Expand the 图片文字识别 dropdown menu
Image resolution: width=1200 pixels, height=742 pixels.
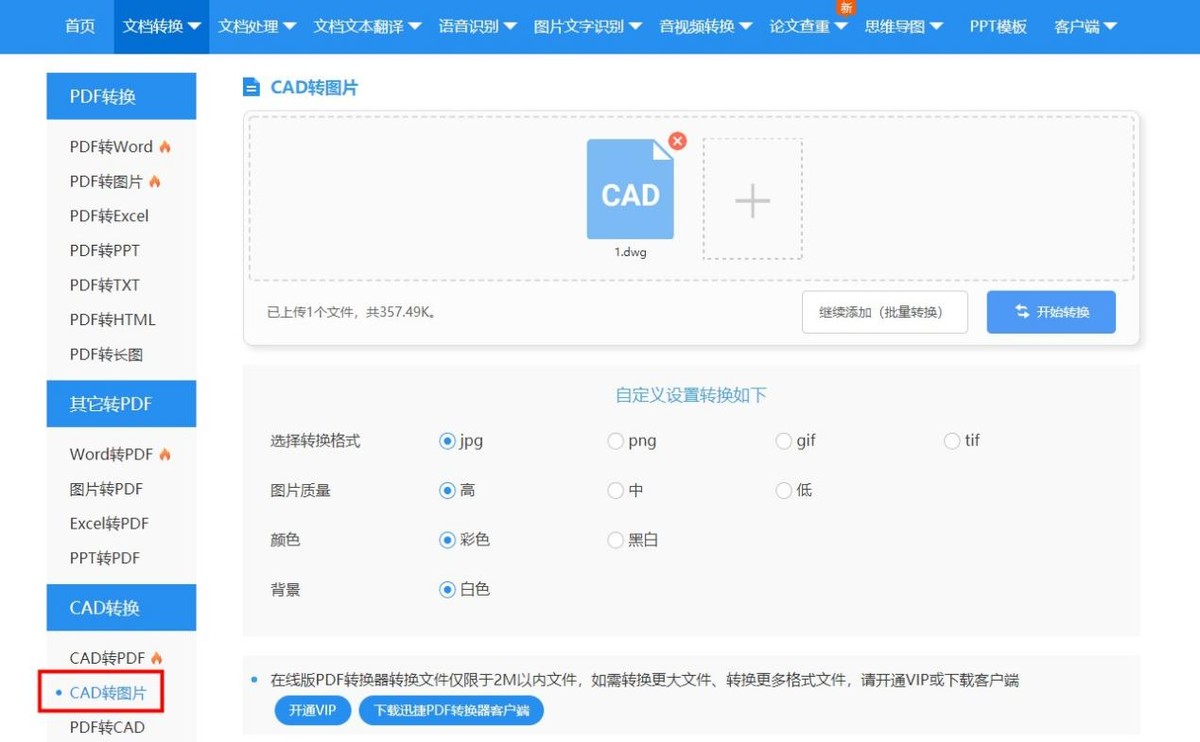click(x=588, y=27)
